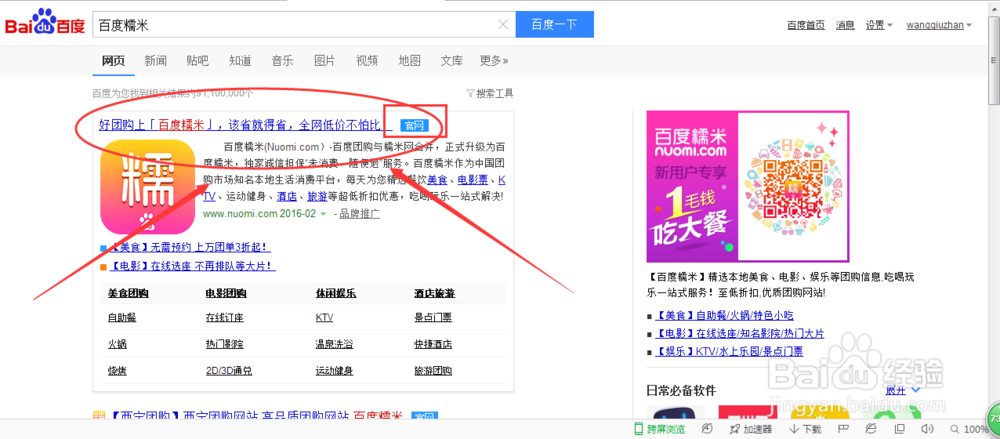Image resolution: width=1000 pixels, height=439 pixels.
Task: Switch to the 视频 tab
Action: [367, 61]
